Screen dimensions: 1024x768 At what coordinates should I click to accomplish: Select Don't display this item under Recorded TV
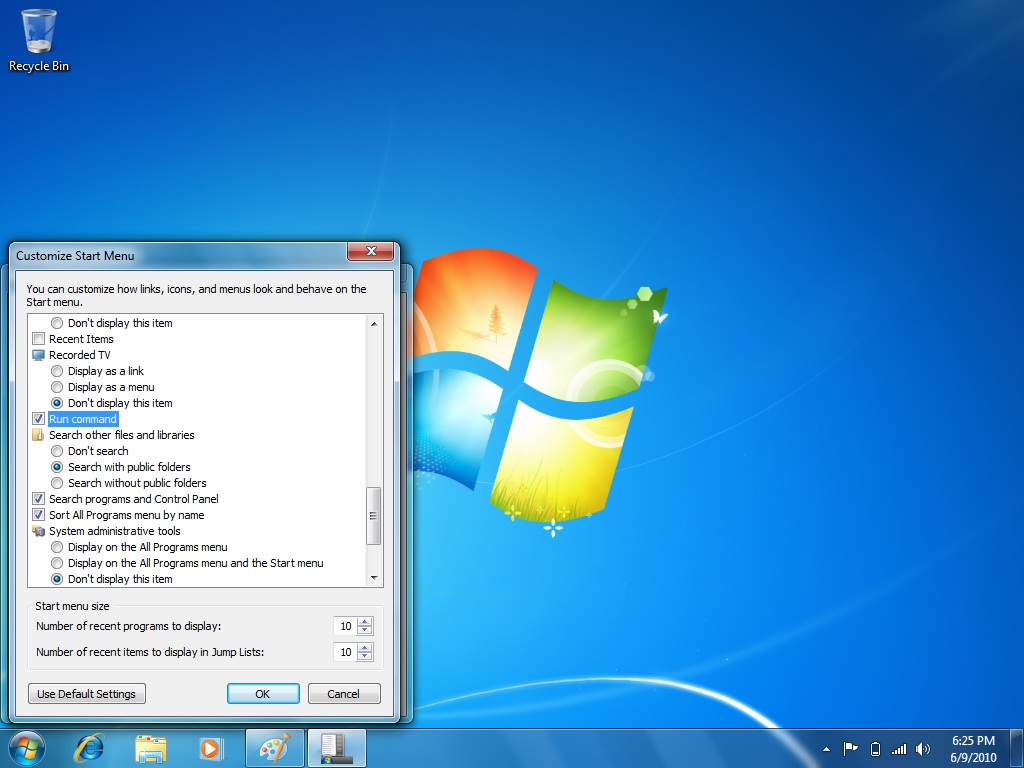click(57, 403)
